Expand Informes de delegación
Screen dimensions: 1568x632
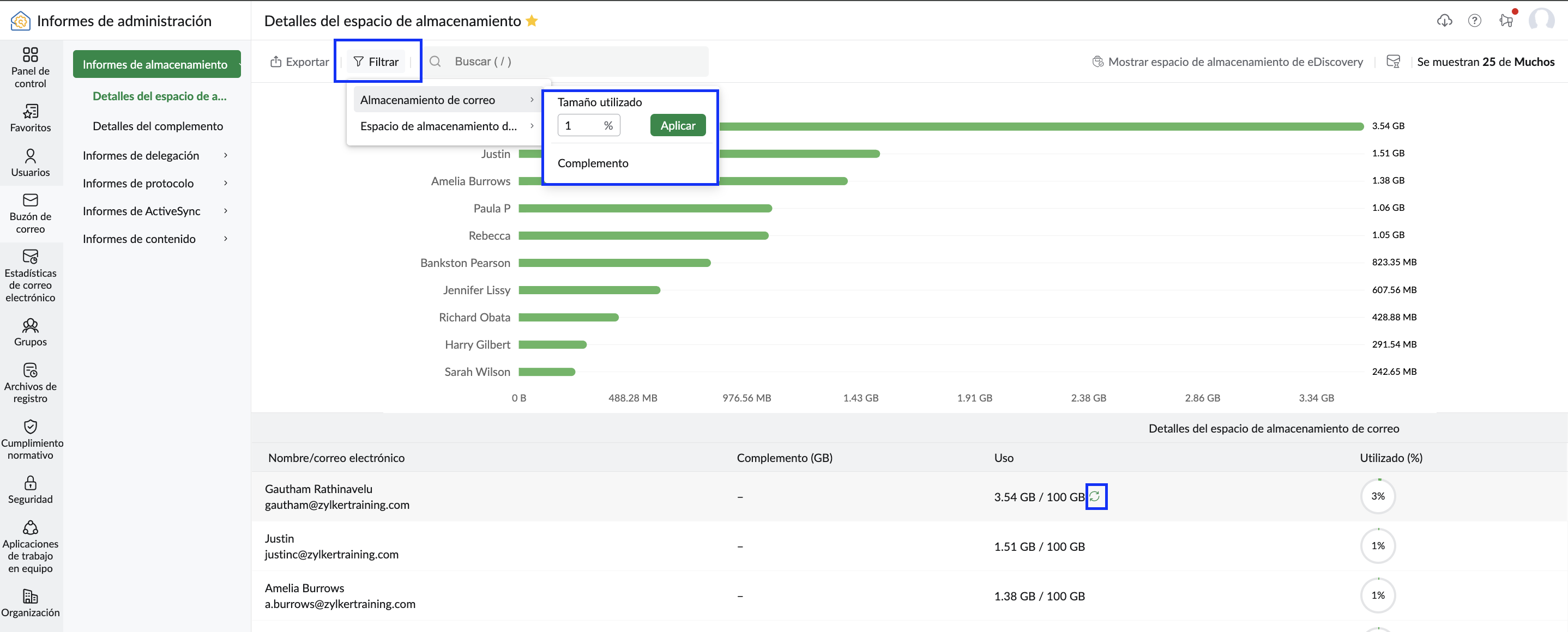(x=156, y=155)
